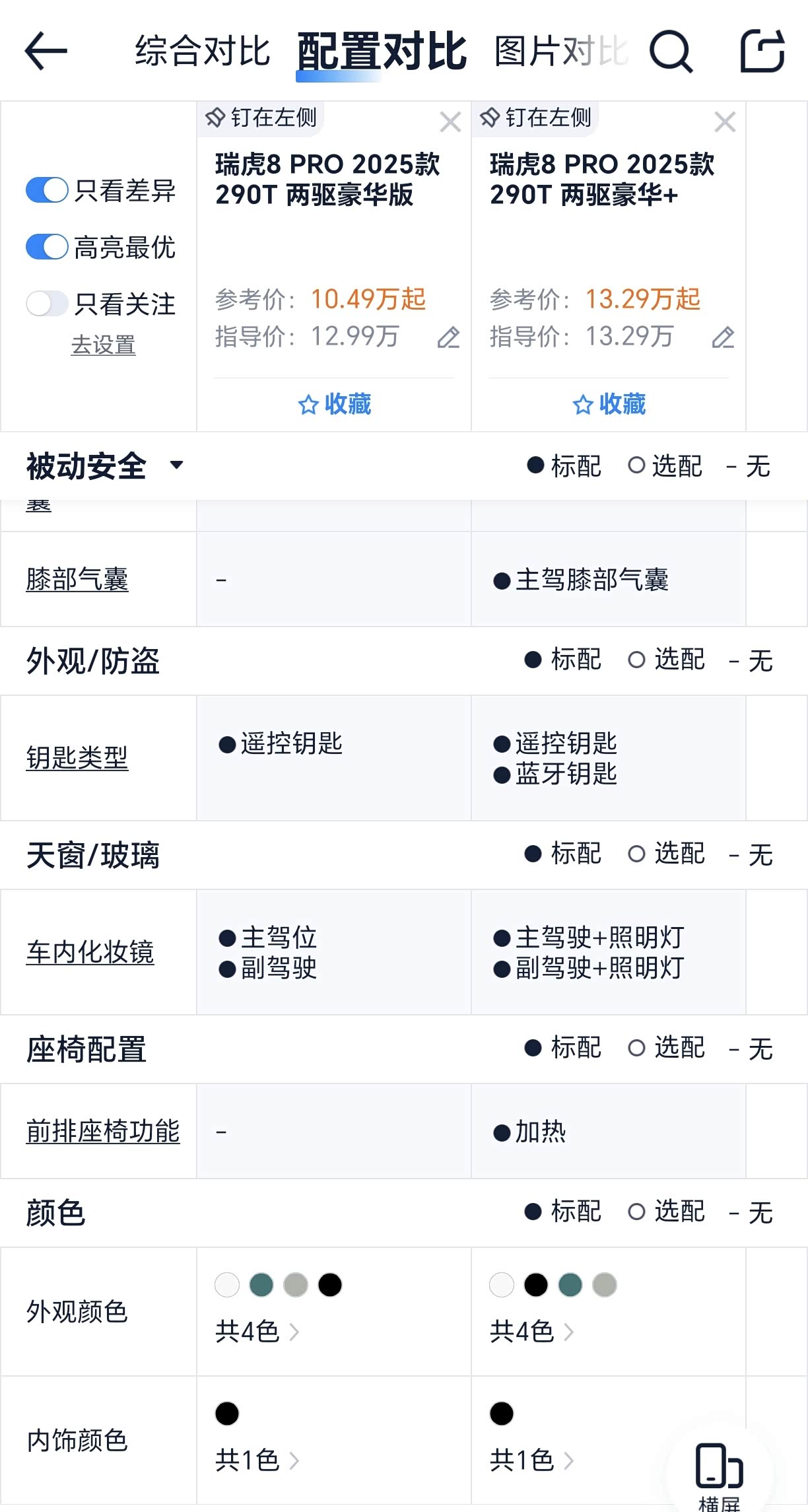Switch to the 综合对比 tab
The image size is (808, 1512).
point(203,51)
